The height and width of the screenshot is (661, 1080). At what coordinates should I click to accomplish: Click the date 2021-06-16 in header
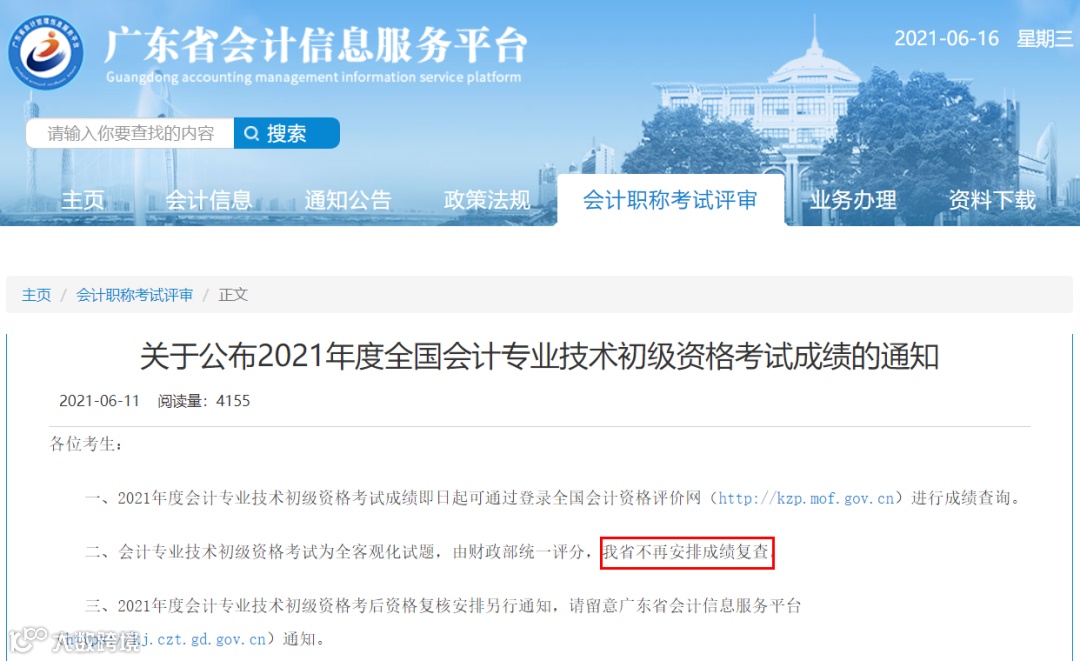(946, 39)
